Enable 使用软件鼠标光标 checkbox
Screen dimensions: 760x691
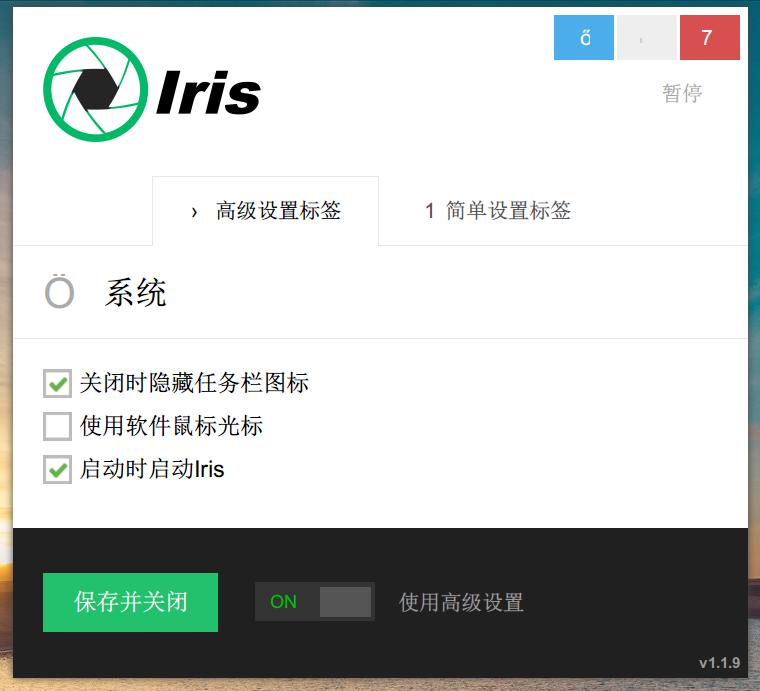click(x=58, y=426)
